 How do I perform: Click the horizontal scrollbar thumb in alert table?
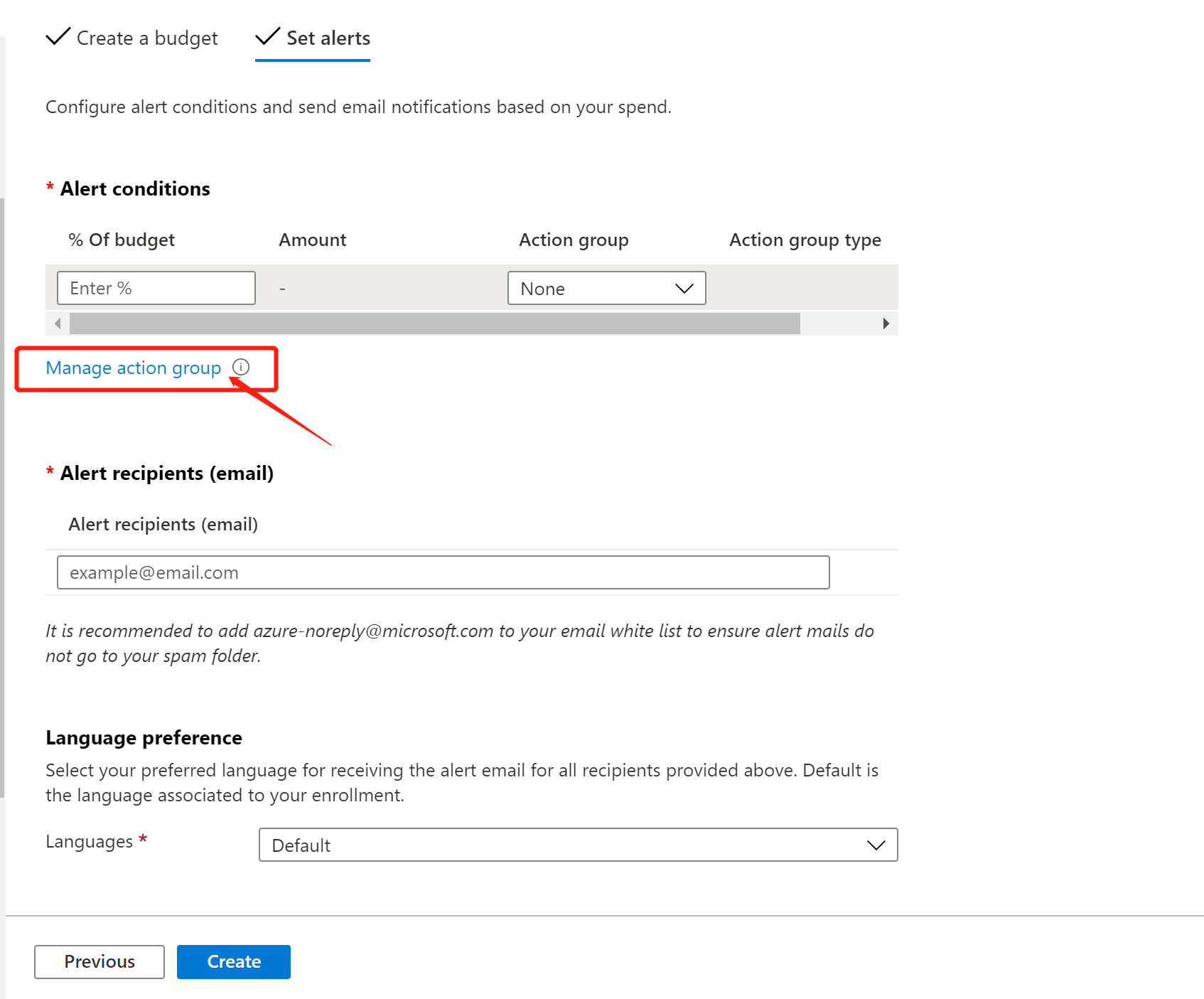[435, 324]
